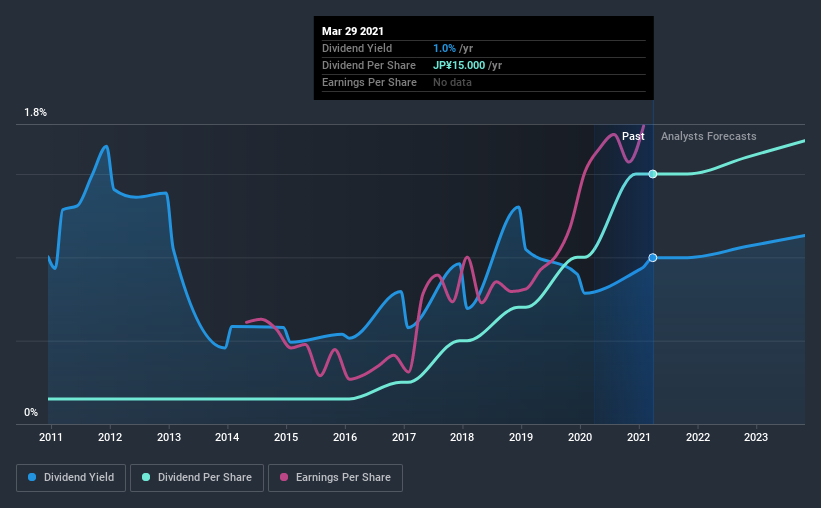Toggle the Dividend Per Share legend button

[x=197, y=478]
